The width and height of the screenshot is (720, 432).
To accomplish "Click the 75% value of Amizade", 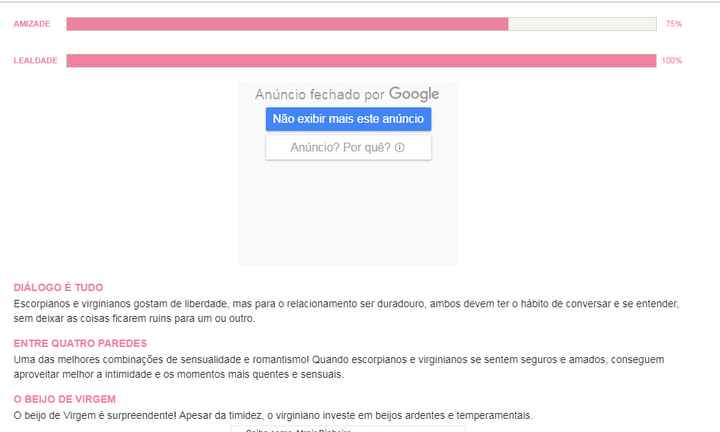I will (674, 24).
